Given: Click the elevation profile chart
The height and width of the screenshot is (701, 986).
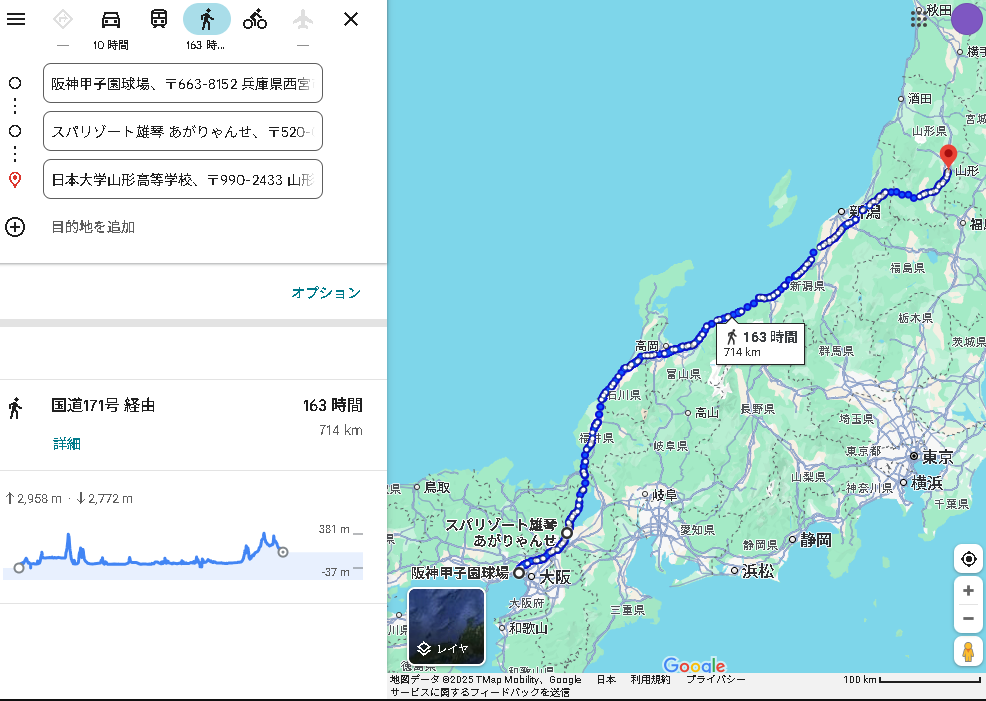Looking at the screenshot, I should coord(182,551).
